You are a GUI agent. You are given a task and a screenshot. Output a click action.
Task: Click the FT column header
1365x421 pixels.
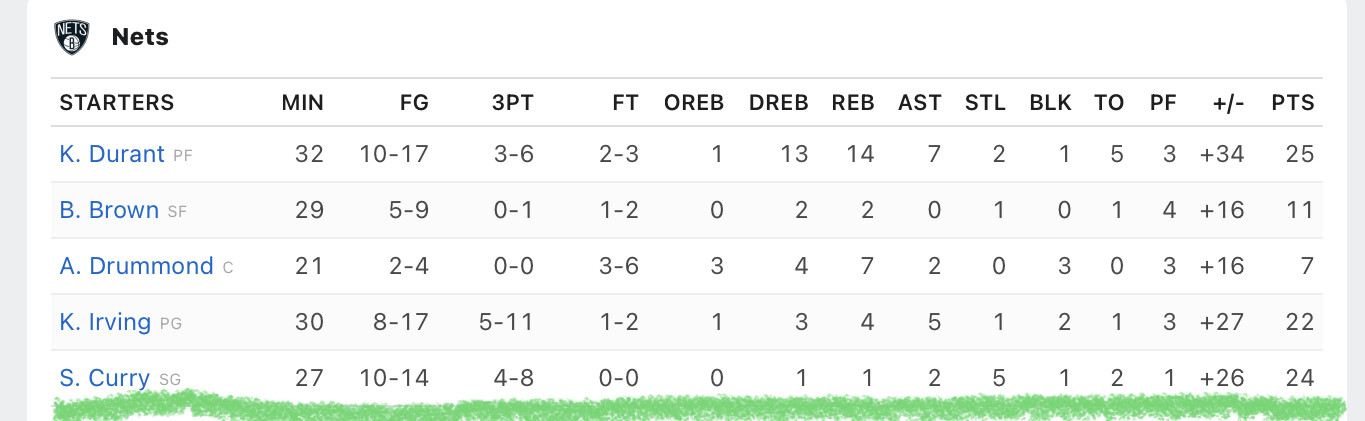point(626,102)
